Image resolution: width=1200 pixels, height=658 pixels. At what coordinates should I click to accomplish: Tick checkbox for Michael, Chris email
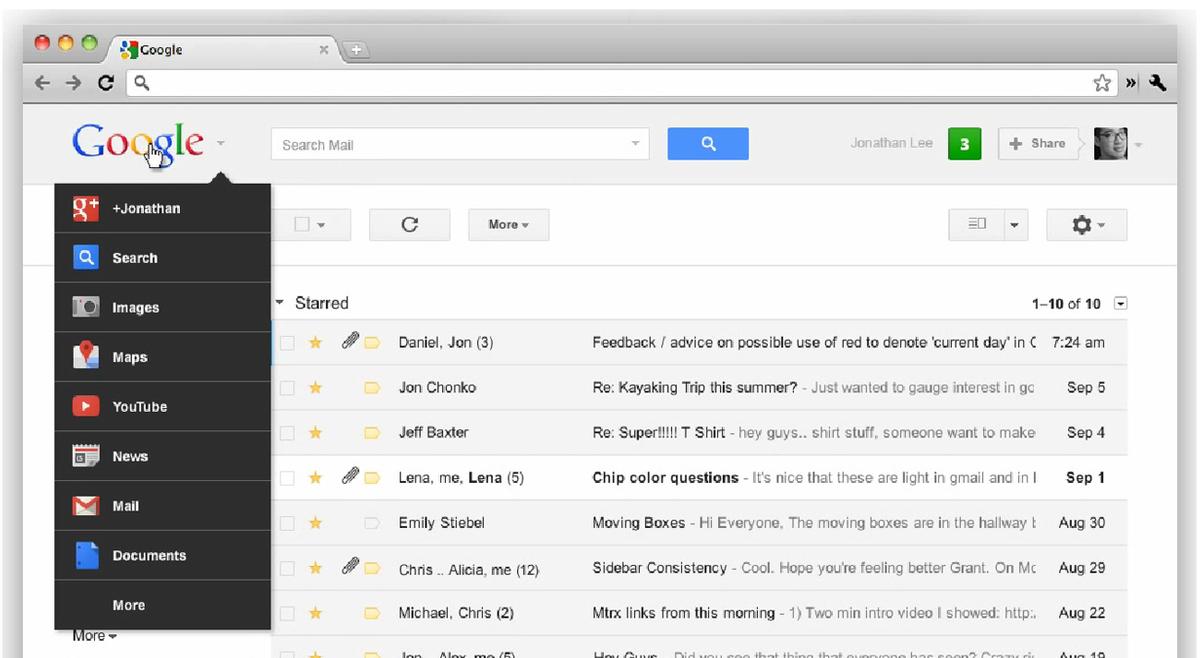[287, 613]
